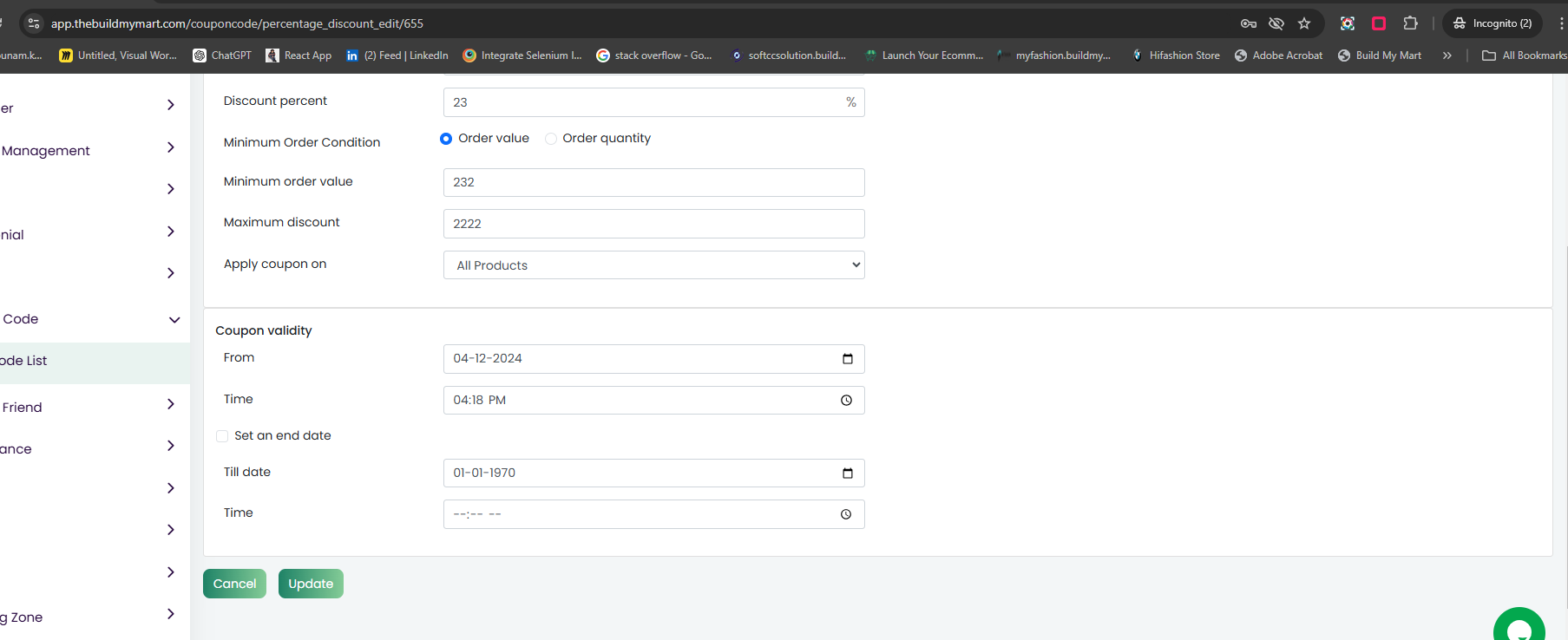Open the Apply coupon on dropdown
This screenshot has width=1568, height=640.
[x=654, y=265]
